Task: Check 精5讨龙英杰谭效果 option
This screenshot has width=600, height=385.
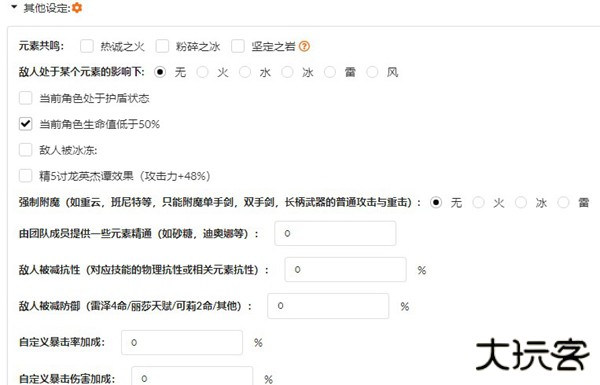Action: click(26, 176)
